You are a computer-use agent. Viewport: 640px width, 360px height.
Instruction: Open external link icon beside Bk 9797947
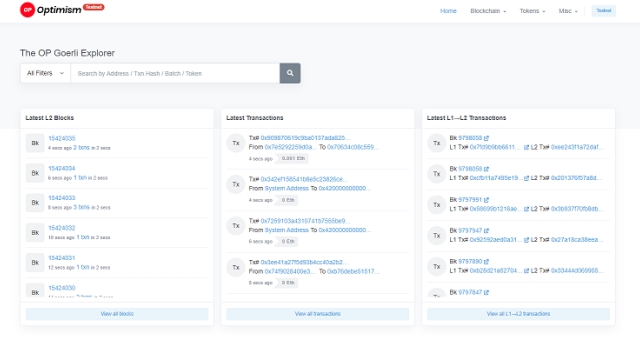486,231
